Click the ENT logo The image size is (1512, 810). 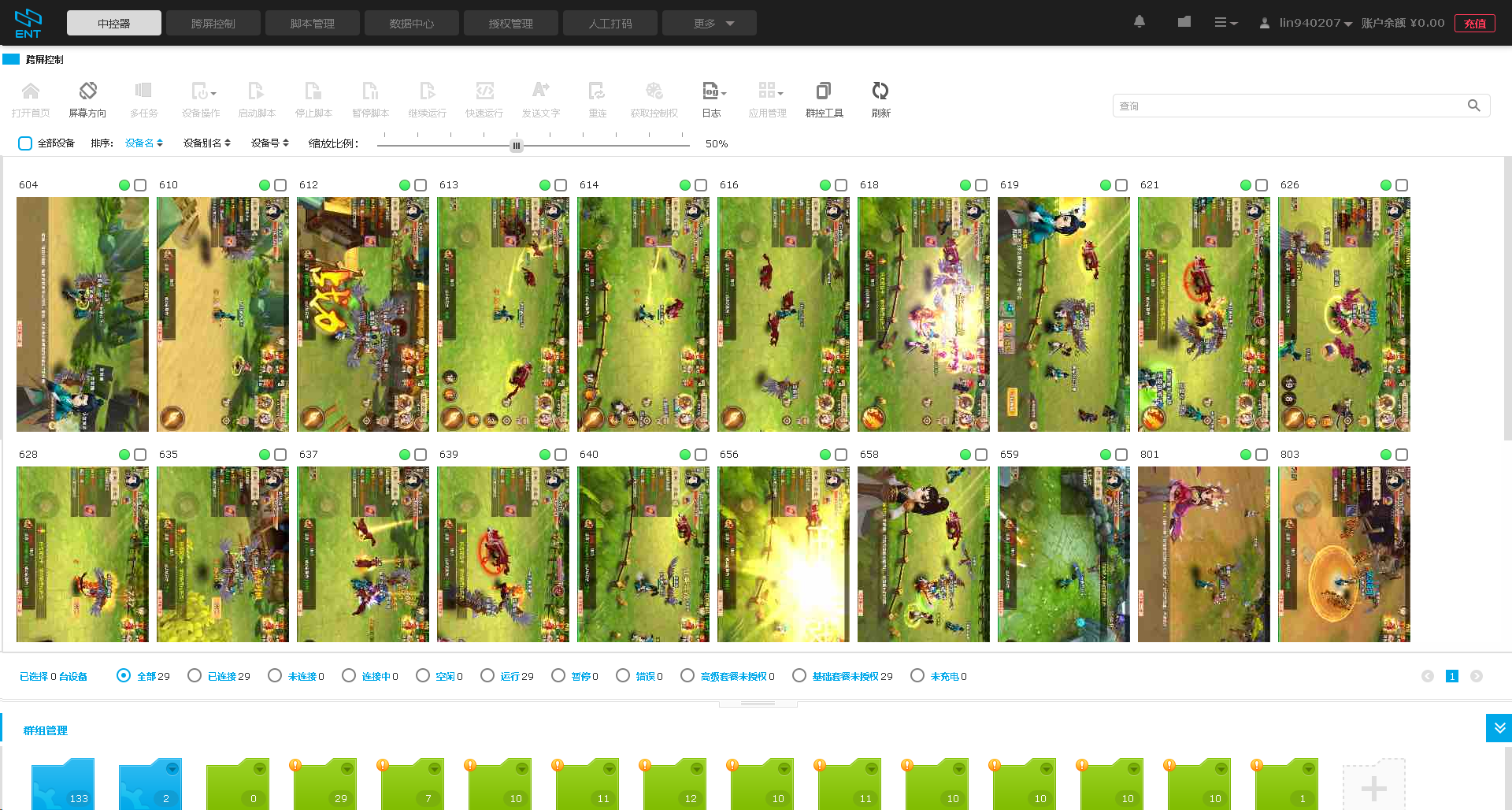click(x=28, y=23)
